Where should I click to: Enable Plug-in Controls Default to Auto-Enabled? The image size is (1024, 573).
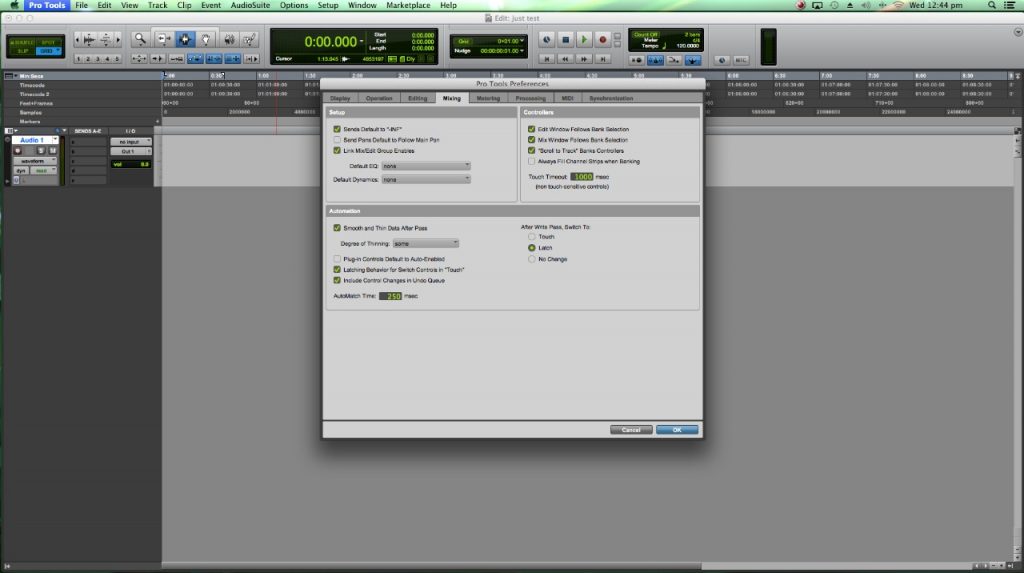tap(337, 259)
